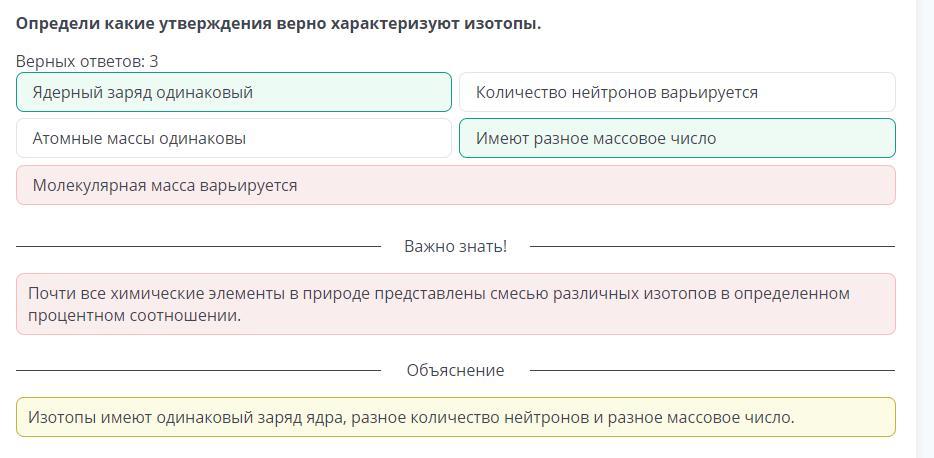Image resolution: width=934 pixels, height=458 pixels.
Task: Click the "Важно знать!" section heading
Action: (455, 246)
